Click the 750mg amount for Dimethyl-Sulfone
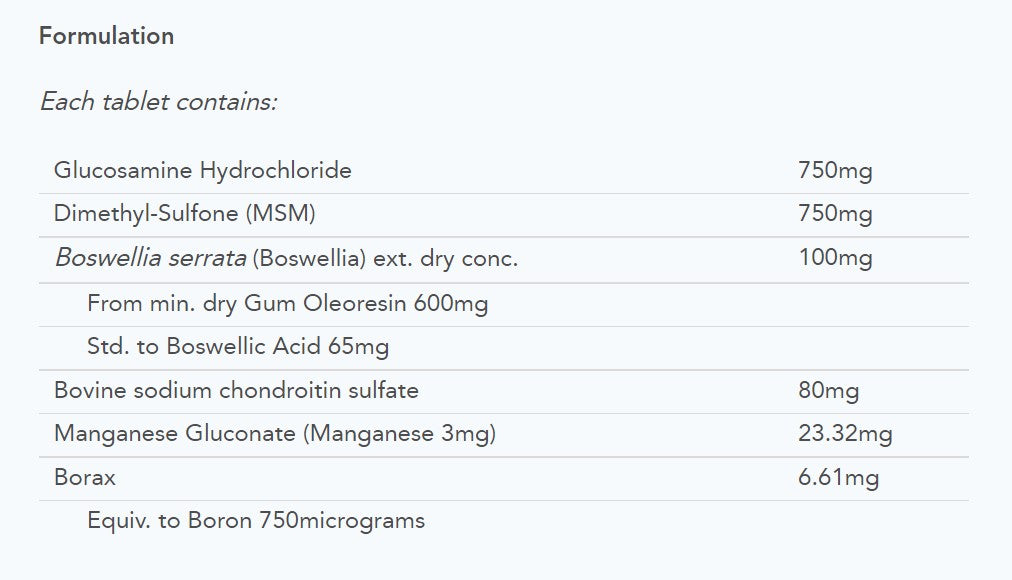The height and width of the screenshot is (580, 1012). pos(835,214)
